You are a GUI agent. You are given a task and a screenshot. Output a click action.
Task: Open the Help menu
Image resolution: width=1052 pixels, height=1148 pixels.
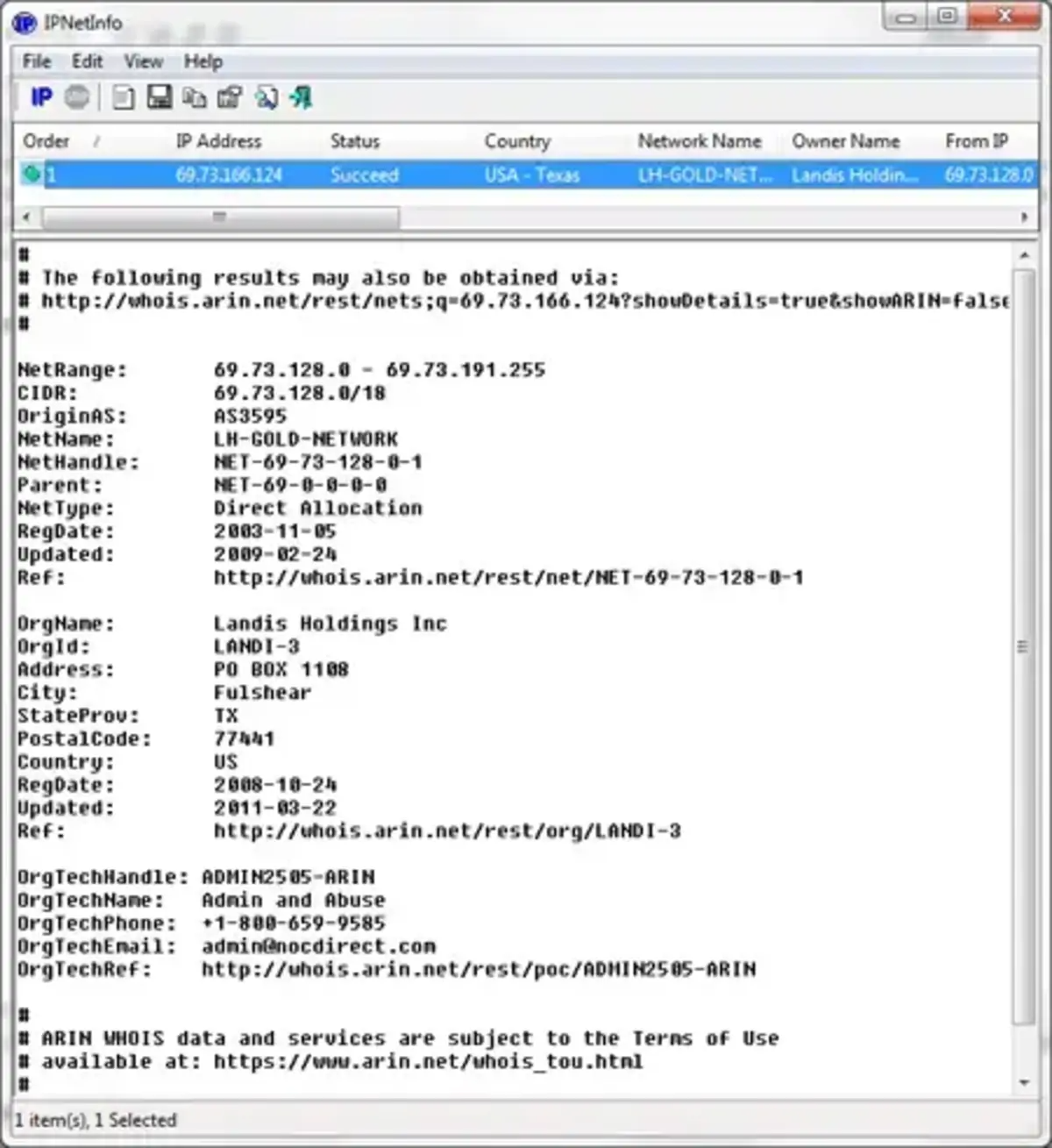(203, 61)
